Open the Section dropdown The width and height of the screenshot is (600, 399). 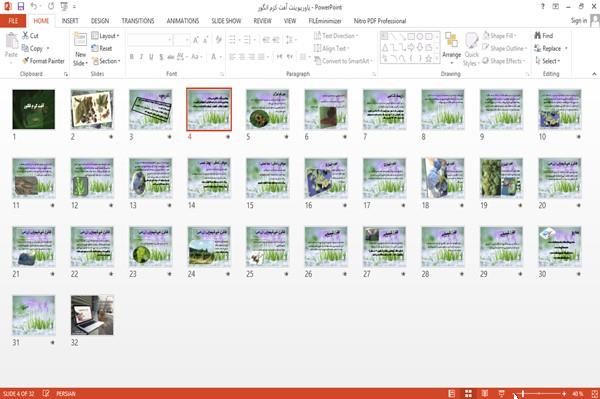click(x=106, y=61)
